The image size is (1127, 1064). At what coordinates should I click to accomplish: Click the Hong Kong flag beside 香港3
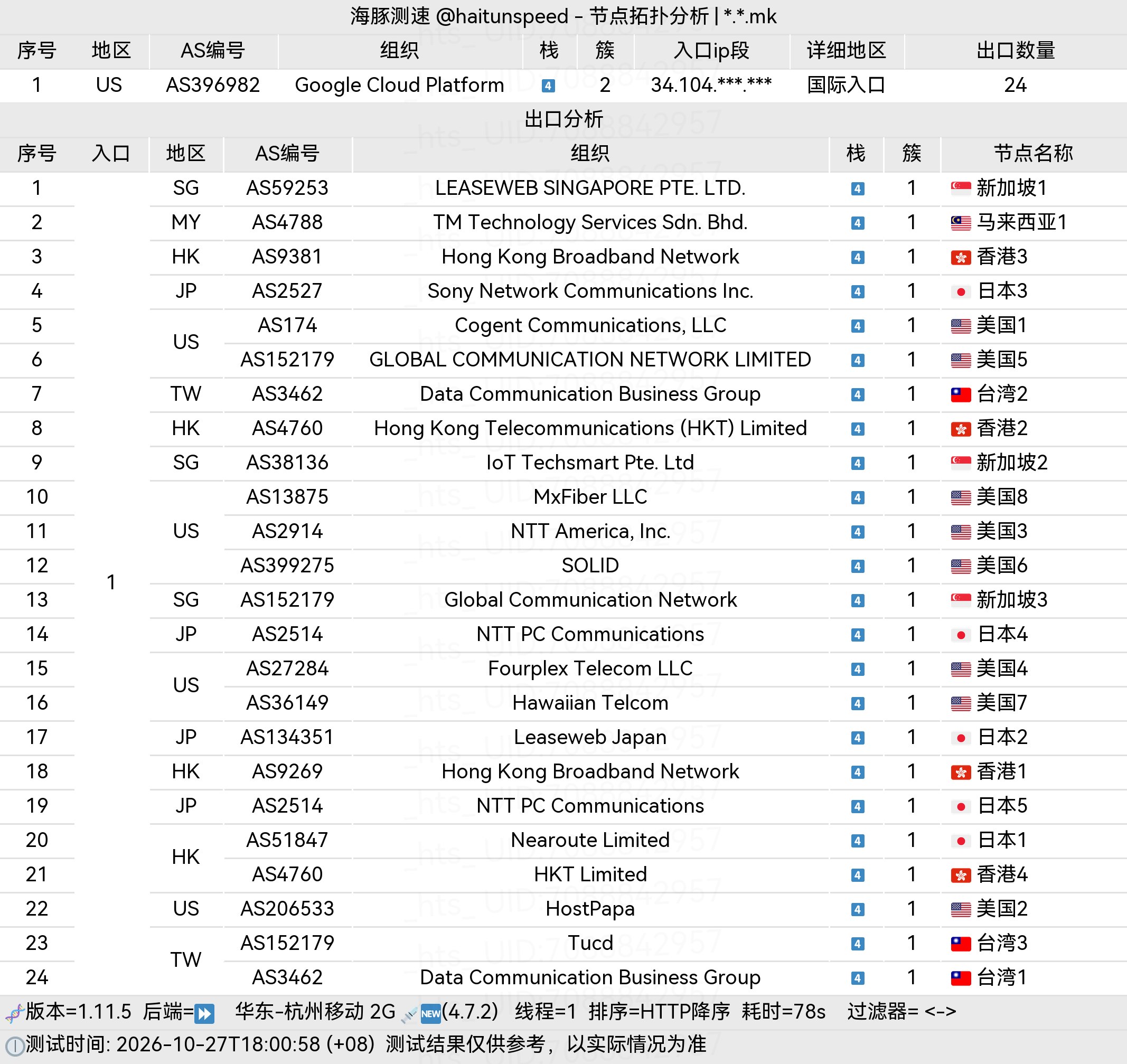(960, 258)
